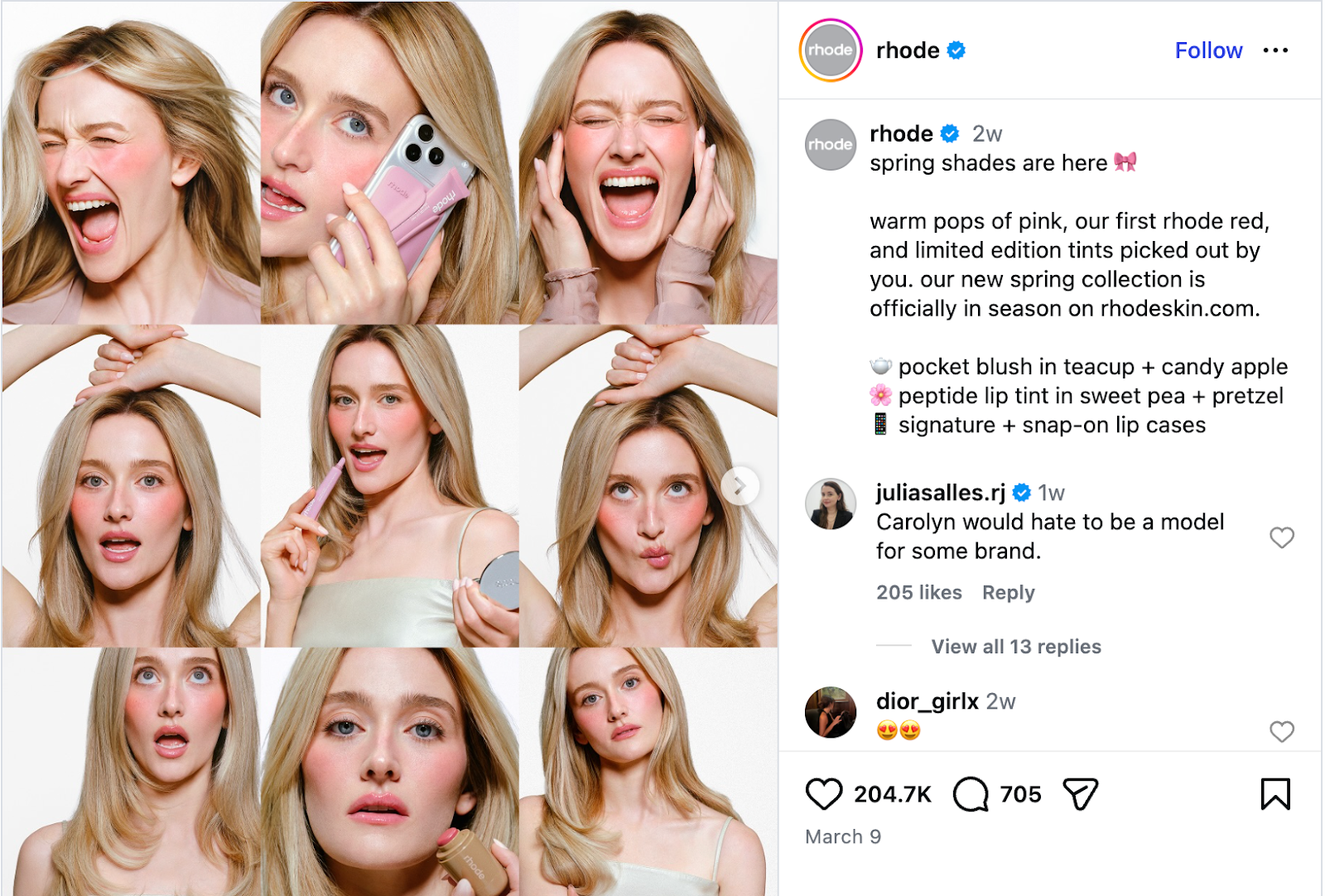Screen dimensions: 1325x896
Task: Like dior_girlx's comment with the heart icon
Action: point(1282,731)
